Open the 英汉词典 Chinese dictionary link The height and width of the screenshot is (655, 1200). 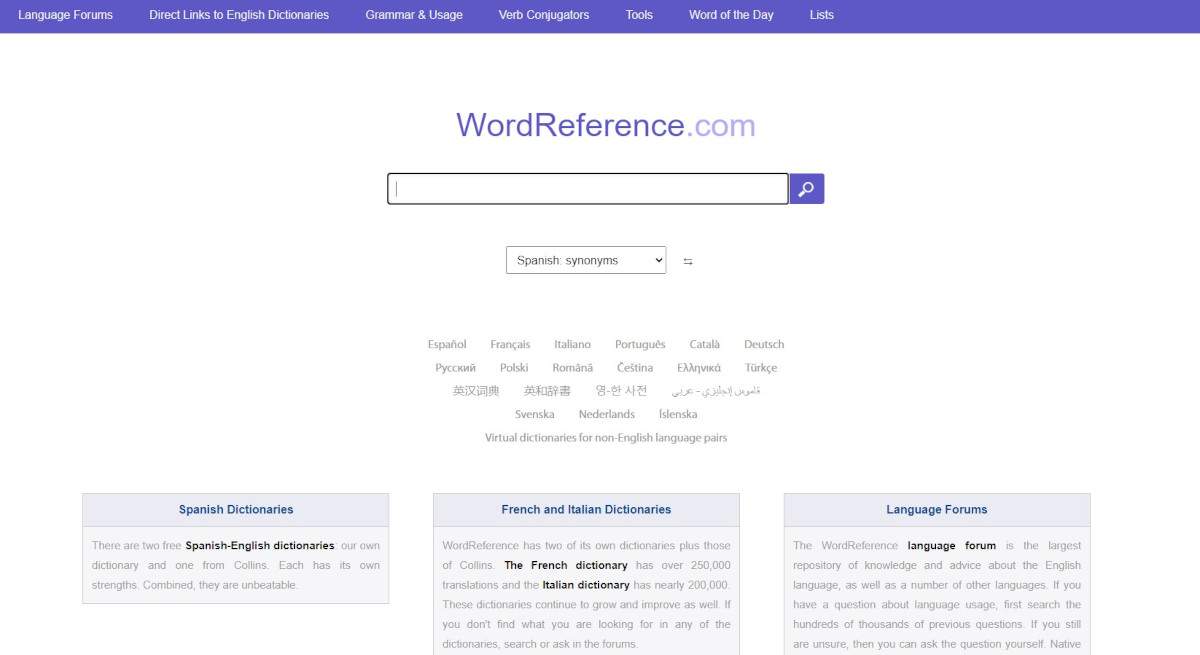[x=476, y=391]
